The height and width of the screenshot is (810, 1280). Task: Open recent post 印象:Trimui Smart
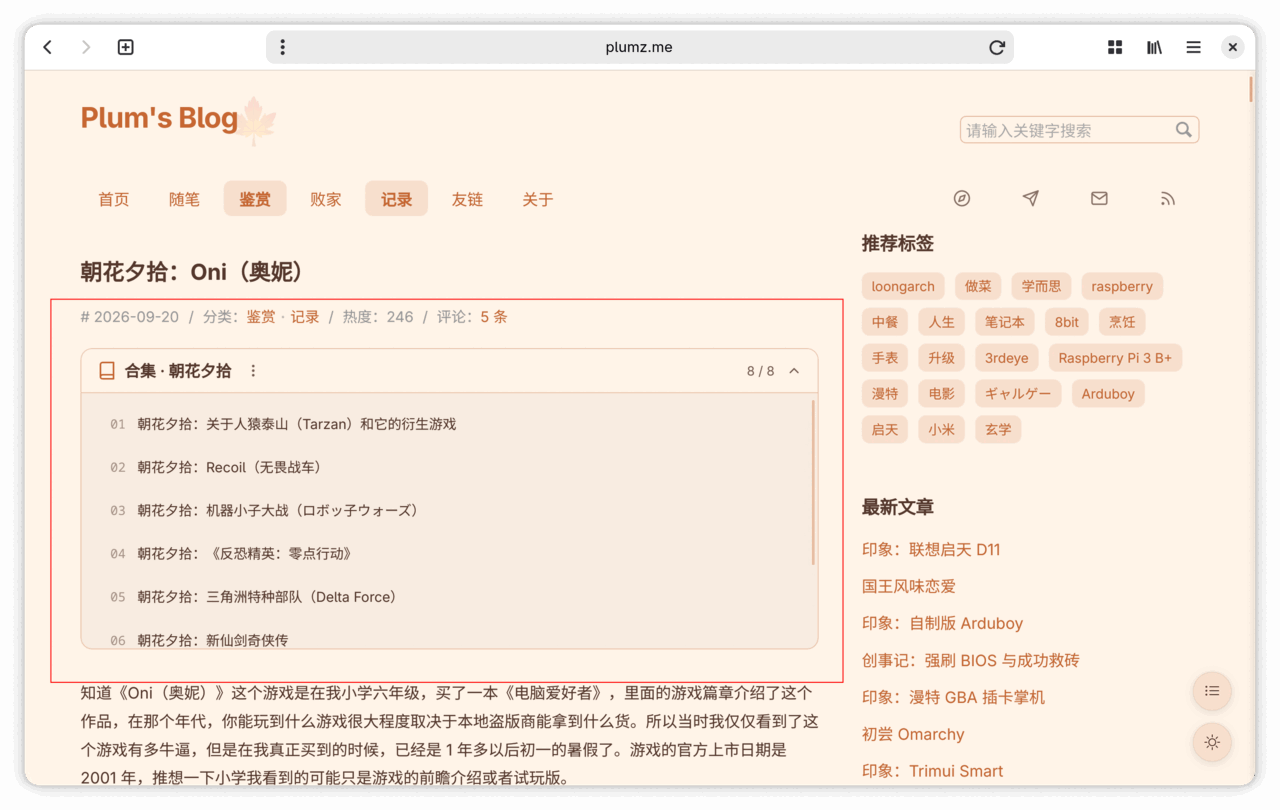pos(932,771)
